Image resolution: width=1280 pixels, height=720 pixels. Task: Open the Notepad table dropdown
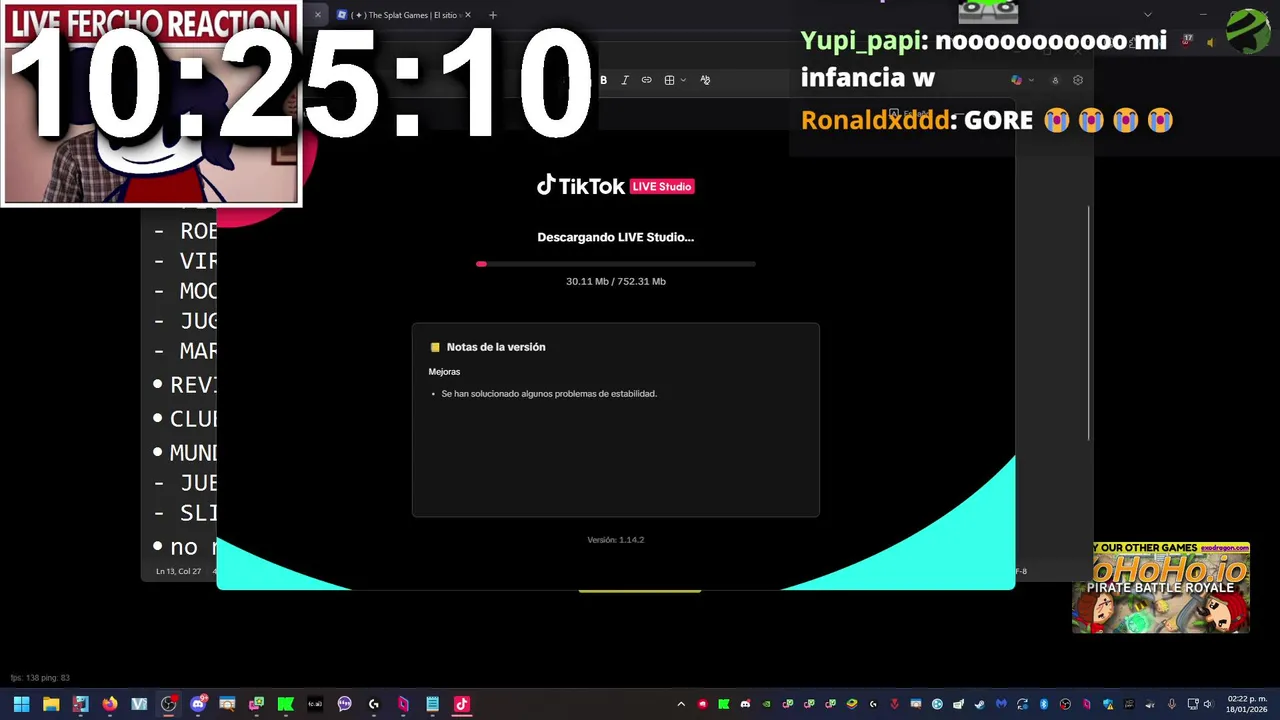click(675, 80)
